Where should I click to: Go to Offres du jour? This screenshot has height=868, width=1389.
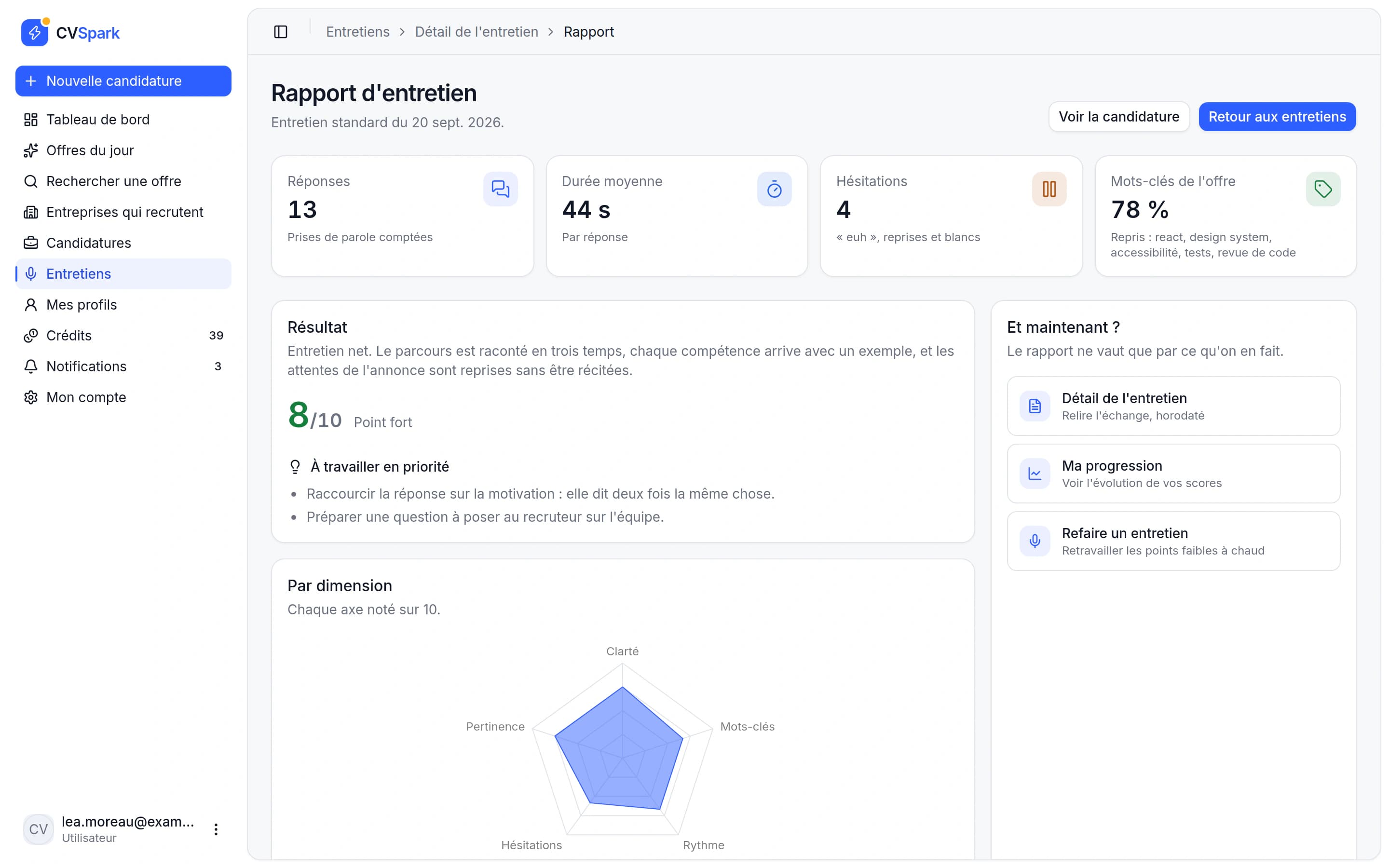click(123, 150)
